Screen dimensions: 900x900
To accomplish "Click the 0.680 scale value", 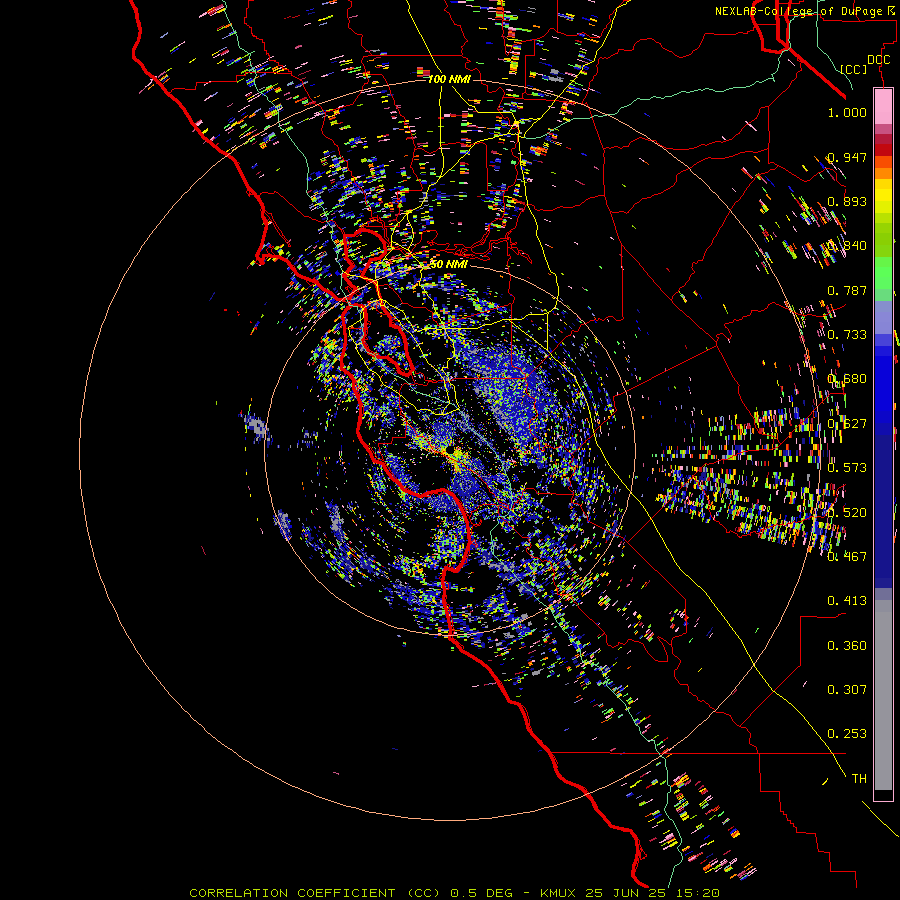I will 847,379.
